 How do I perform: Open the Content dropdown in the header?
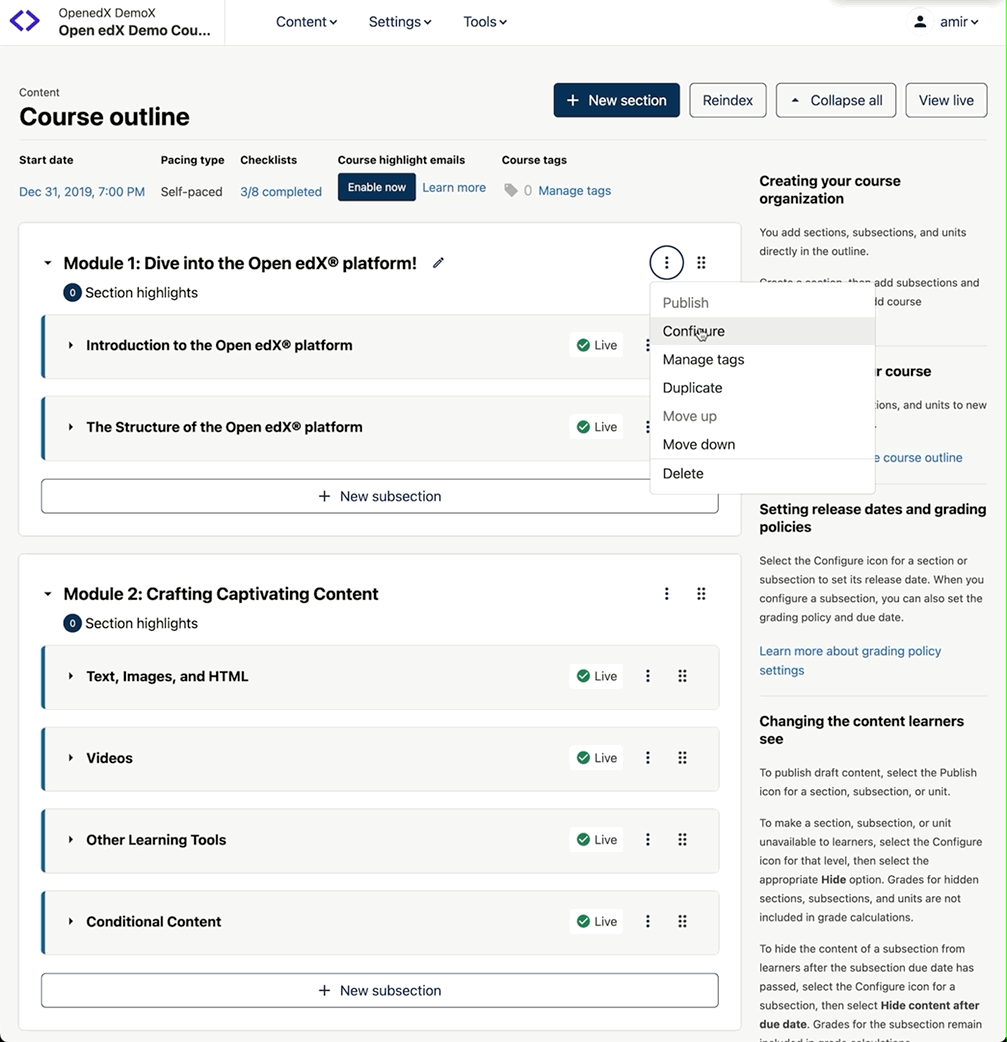(x=306, y=22)
